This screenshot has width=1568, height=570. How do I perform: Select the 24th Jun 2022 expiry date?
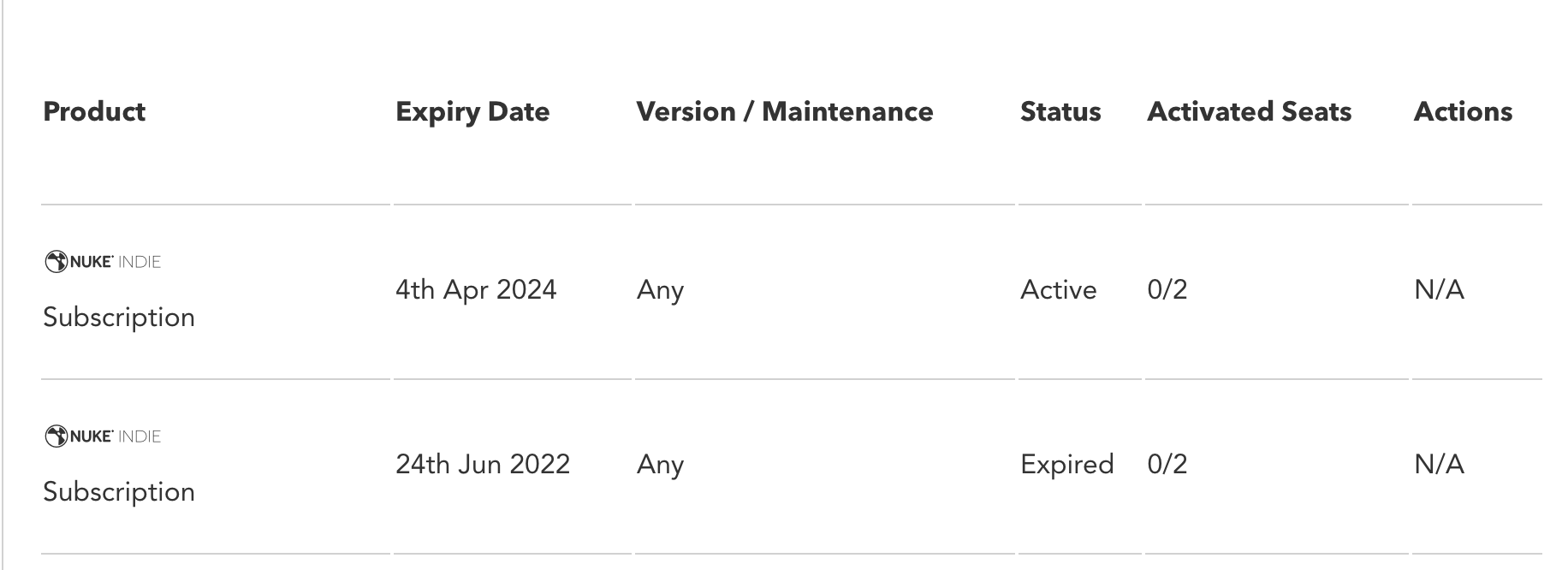pyautogui.click(x=483, y=464)
